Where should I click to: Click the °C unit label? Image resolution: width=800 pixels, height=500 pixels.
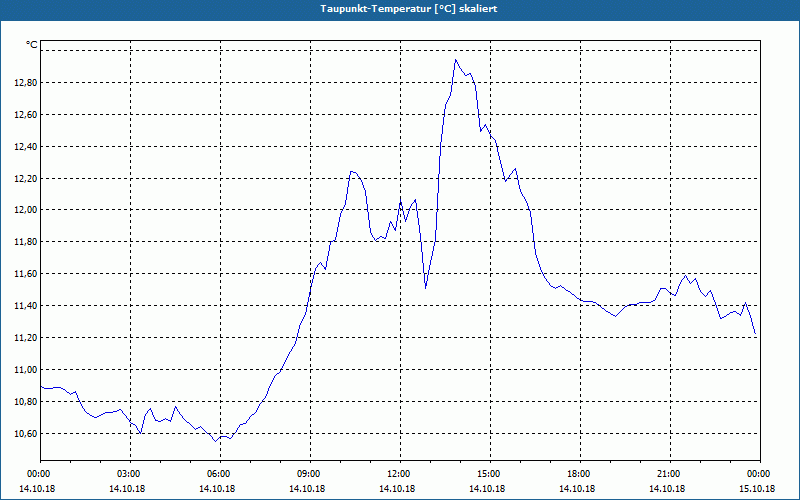(32, 45)
